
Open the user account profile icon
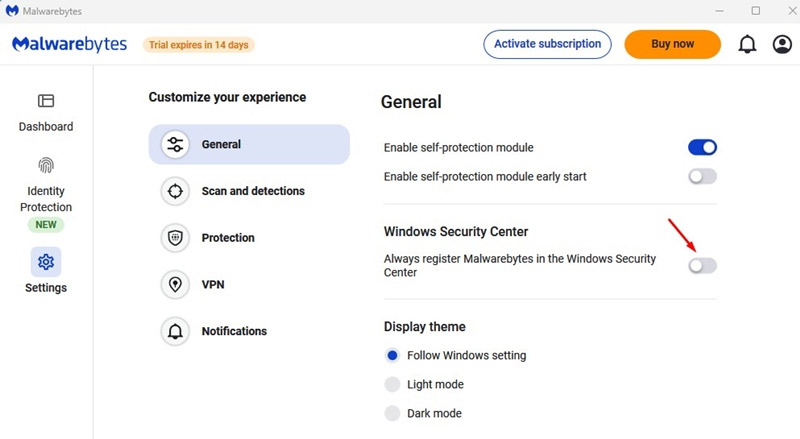click(782, 45)
